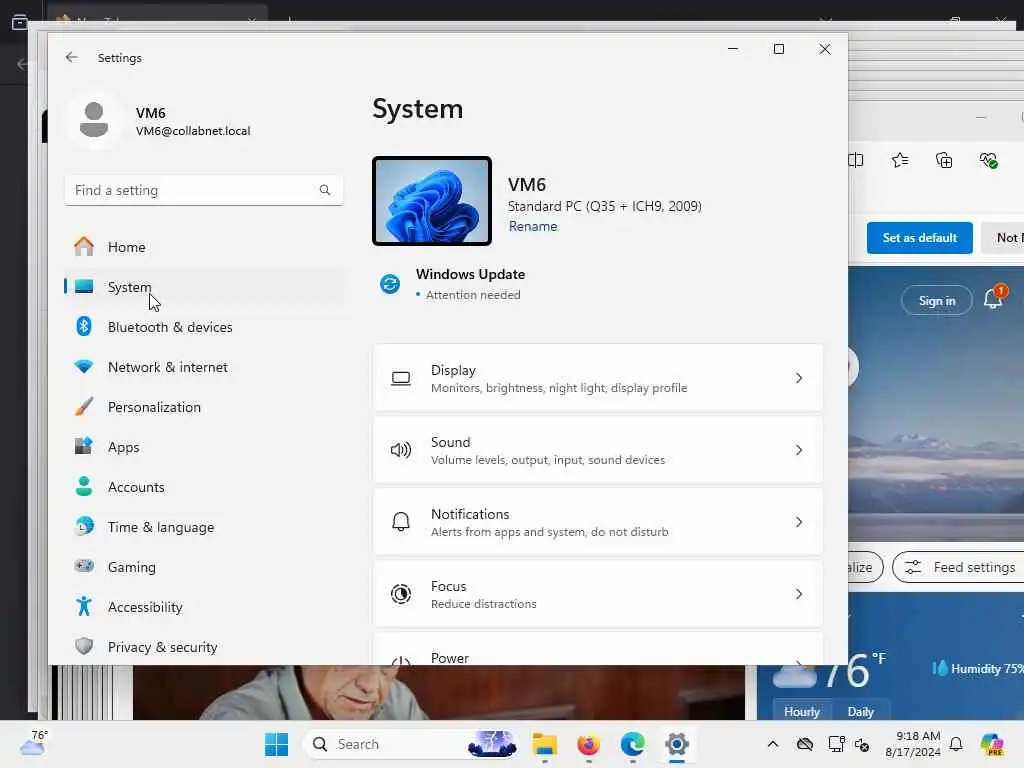Open Feed settings in Edge page
Image resolution: width=1024 pixels, height=768 pixels.
[x=959, y=567]
